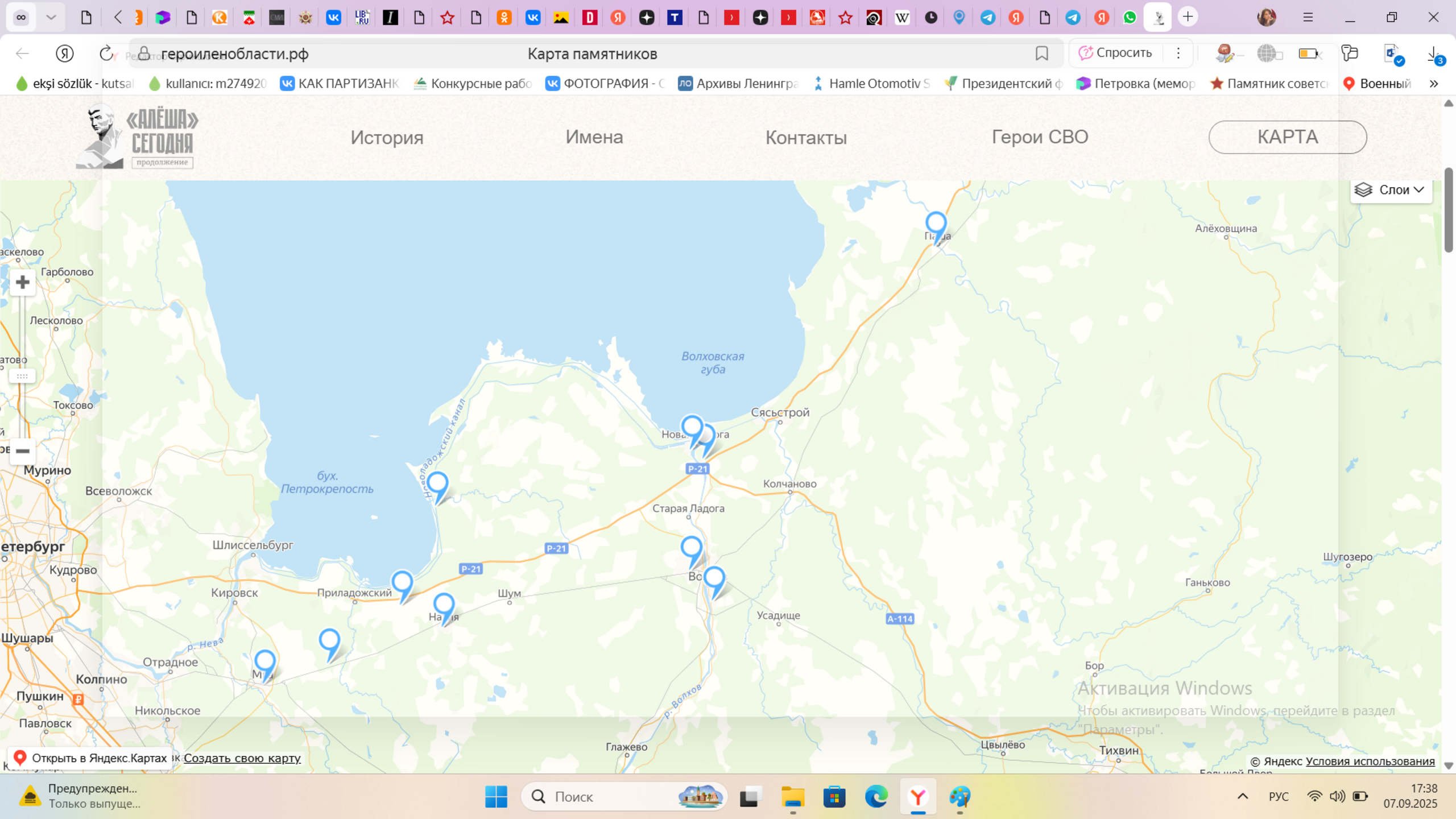Open the pin next to Мга

click(x=265, y=666)
